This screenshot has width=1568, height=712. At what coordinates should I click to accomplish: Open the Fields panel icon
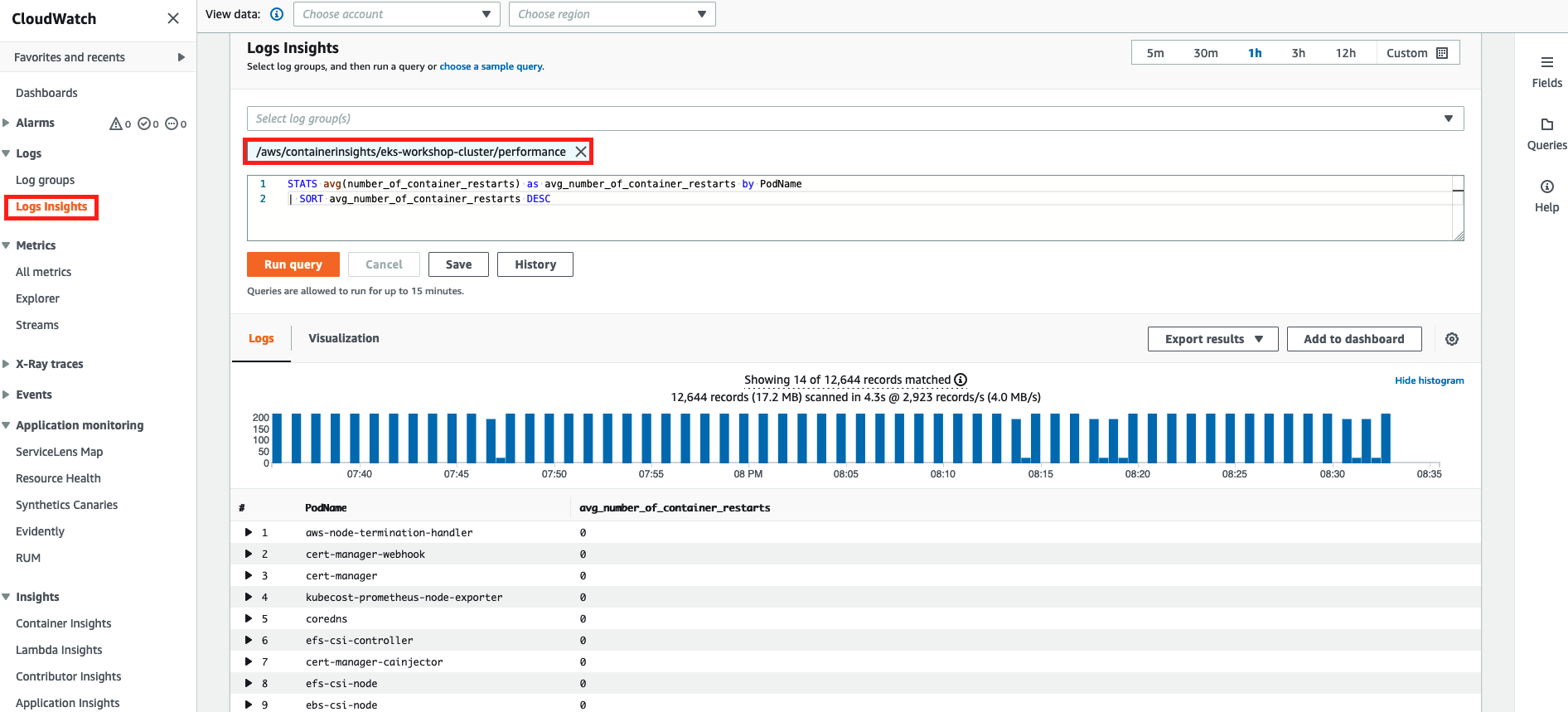(1546, 63)
